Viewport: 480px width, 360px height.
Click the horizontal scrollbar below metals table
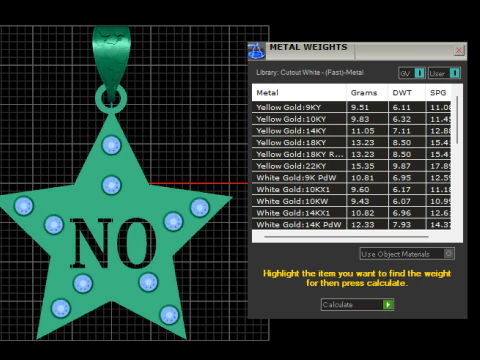pos(346,237)
